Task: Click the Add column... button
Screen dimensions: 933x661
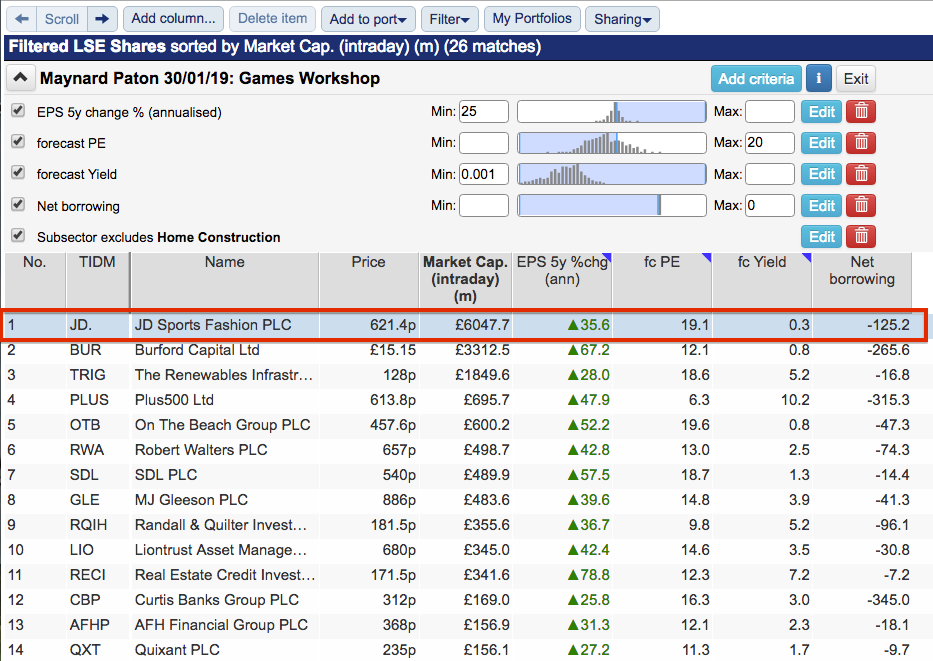Action: click(173, 19)
